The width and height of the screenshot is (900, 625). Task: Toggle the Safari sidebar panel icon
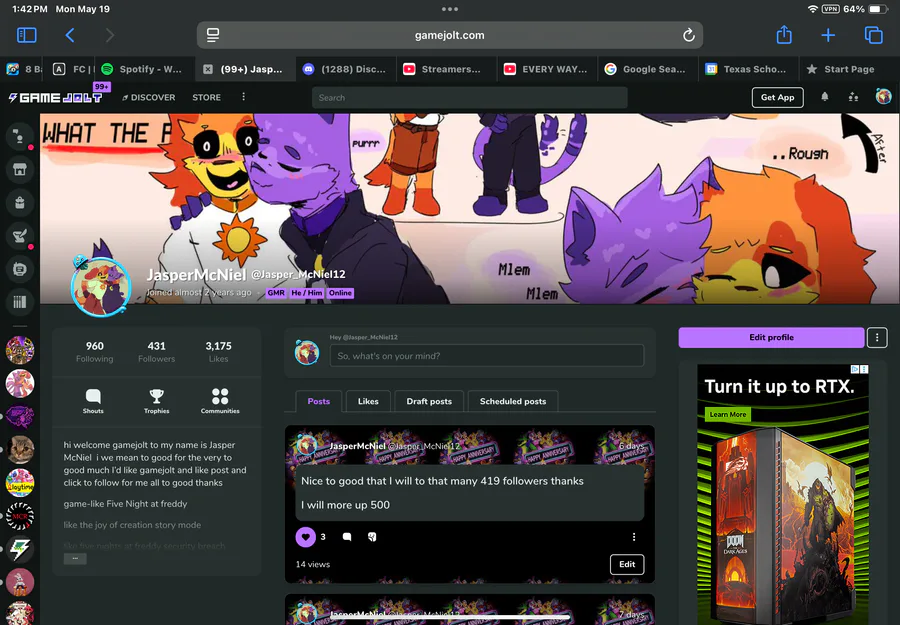(x=26, y=35)
